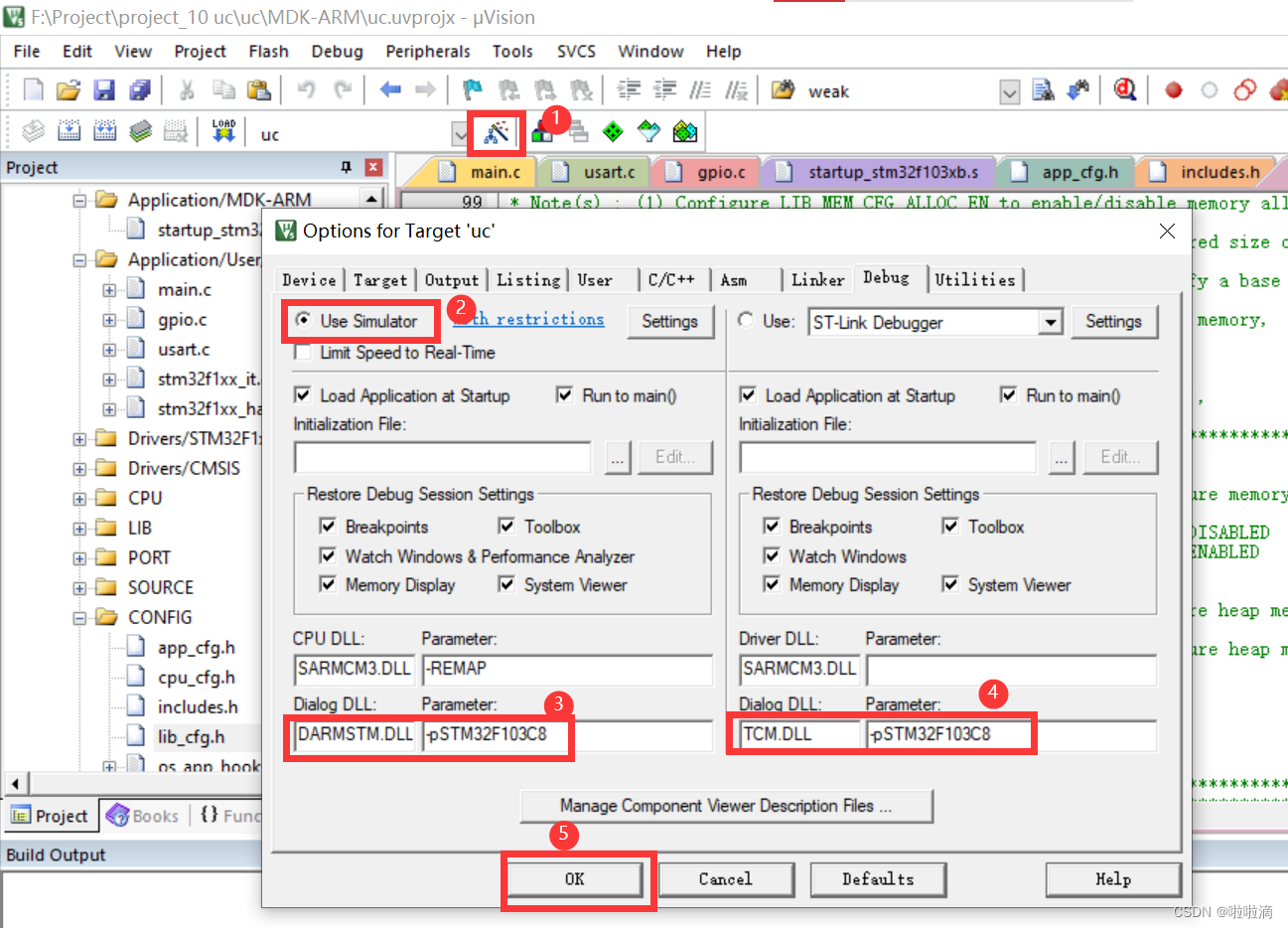1288x928 pixels.
Task: Click the Open file icon
Action: 68,90
